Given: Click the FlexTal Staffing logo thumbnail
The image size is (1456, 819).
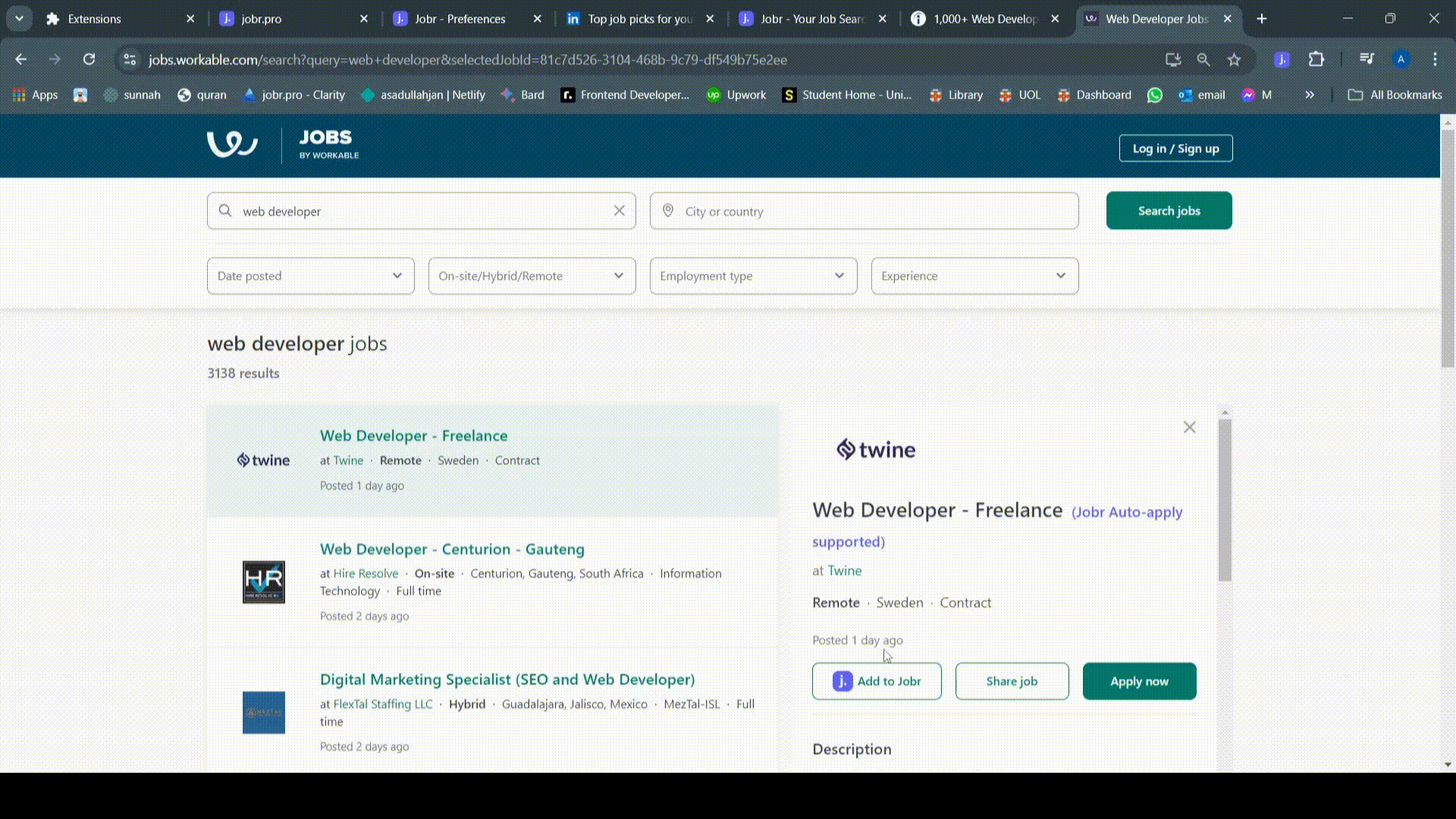Looking at the screenshot, I should tap(264, 713).
